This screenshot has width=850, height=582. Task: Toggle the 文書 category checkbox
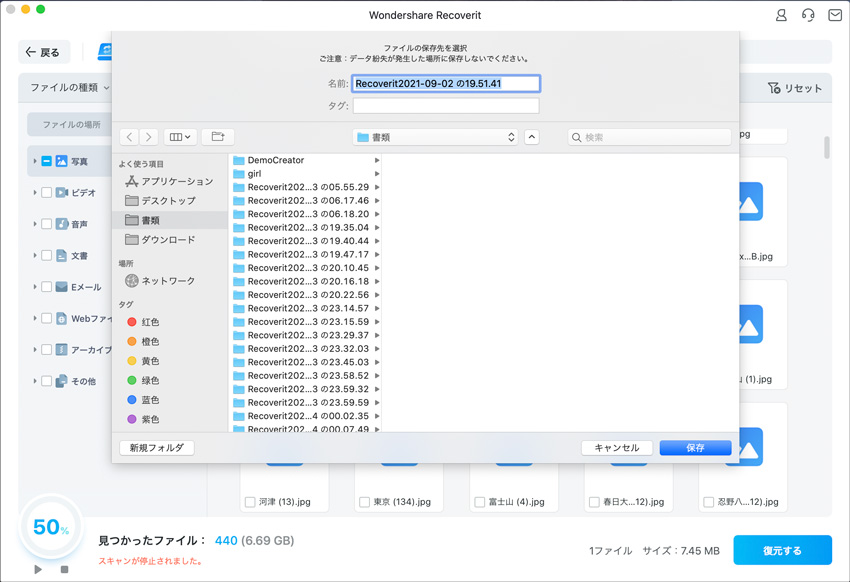tap(47, 255)
